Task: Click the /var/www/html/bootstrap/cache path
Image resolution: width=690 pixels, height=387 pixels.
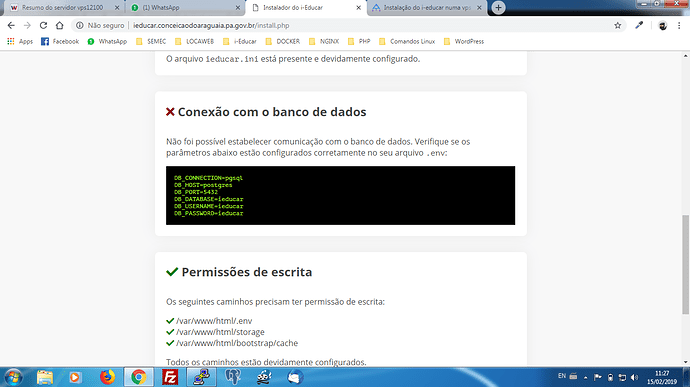Action: point(237,343)
